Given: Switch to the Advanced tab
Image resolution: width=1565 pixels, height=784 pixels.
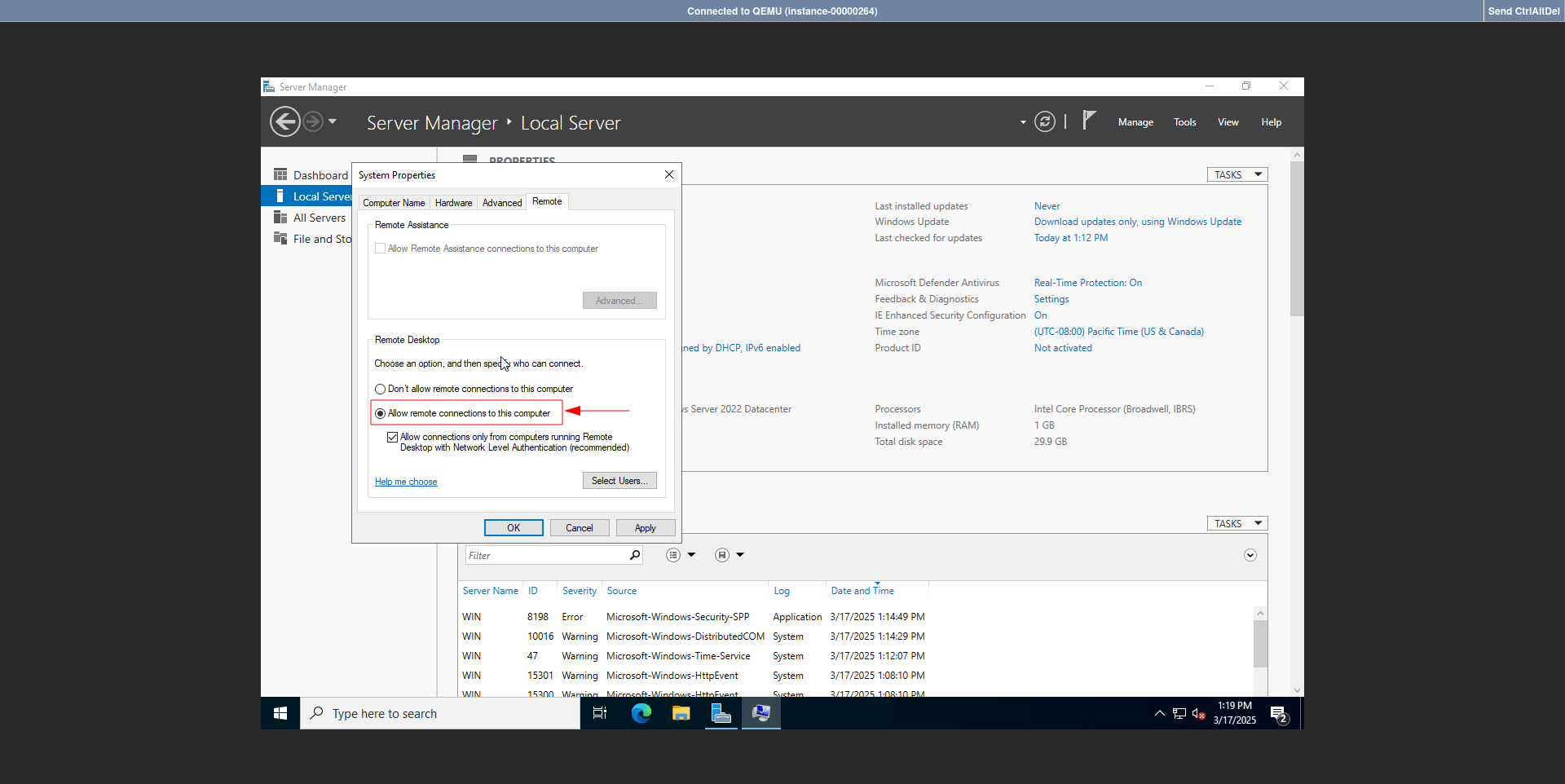Looking at the screenshot, I should (x=502, y=203).
